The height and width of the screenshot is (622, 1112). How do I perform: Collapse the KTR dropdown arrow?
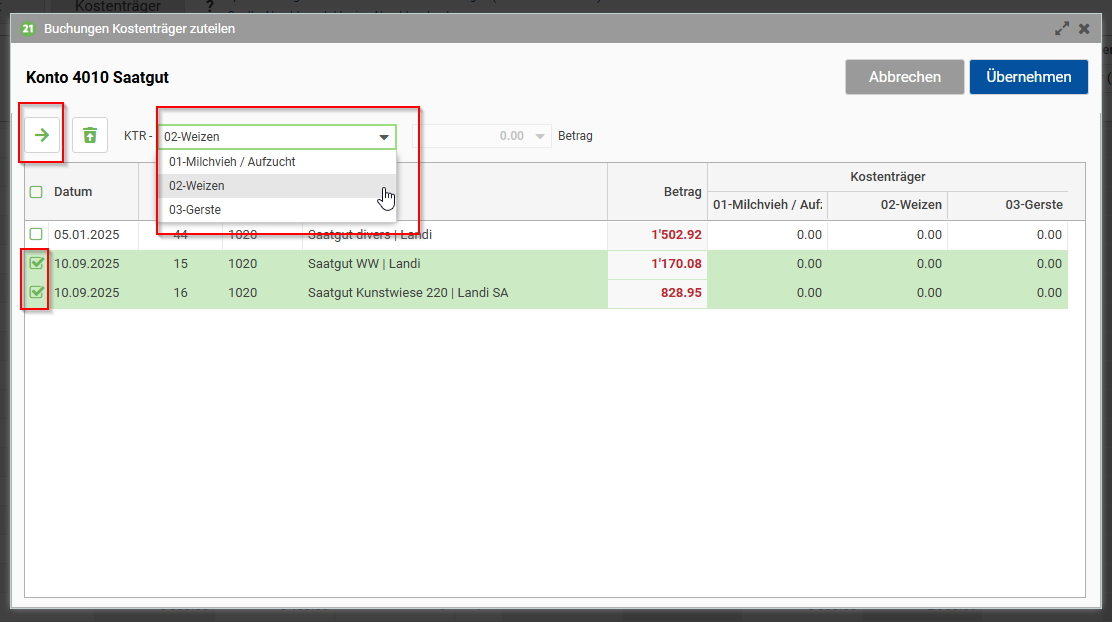(383, 137)
